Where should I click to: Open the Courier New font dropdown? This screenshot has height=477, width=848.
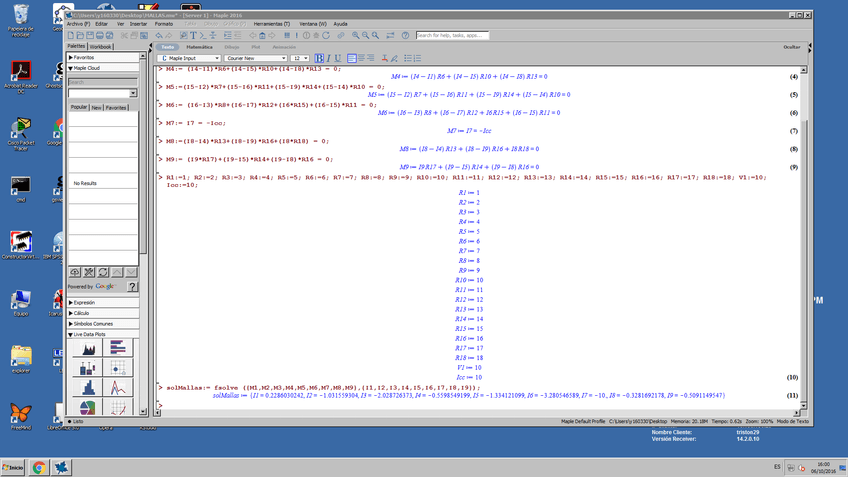pyautogui.click(x=255, y=59)
